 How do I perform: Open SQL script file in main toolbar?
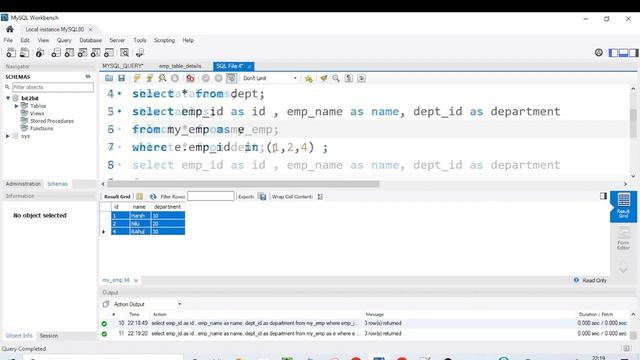(24, 53)
